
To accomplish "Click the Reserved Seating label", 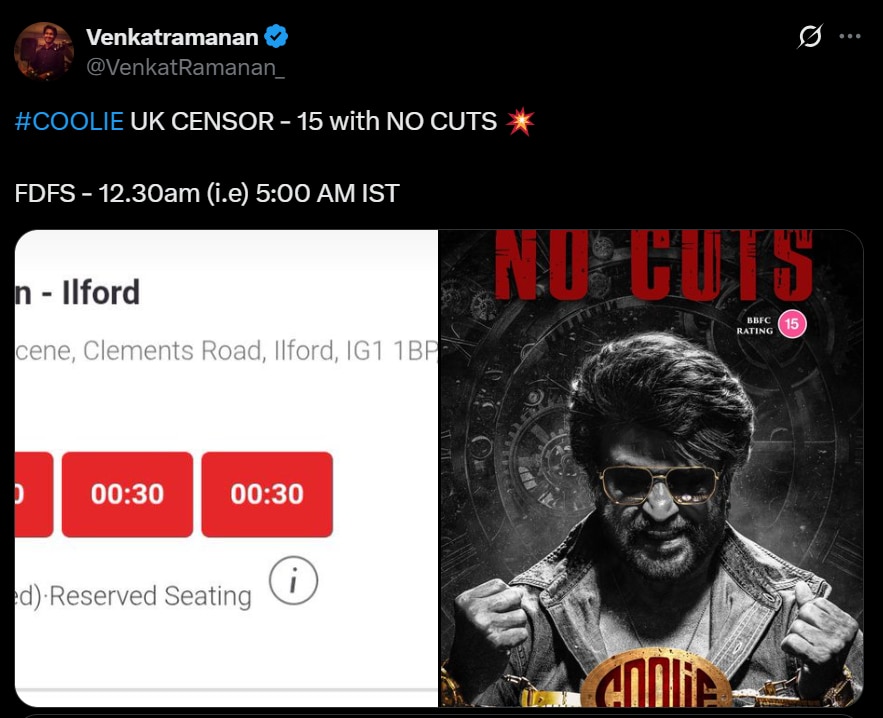I will 150,596.
